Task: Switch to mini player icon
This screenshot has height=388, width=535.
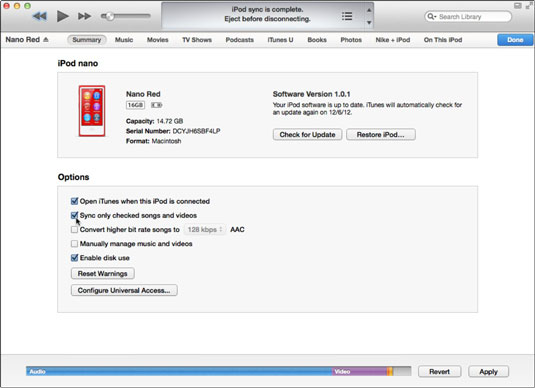Action: tap(518, 6)
